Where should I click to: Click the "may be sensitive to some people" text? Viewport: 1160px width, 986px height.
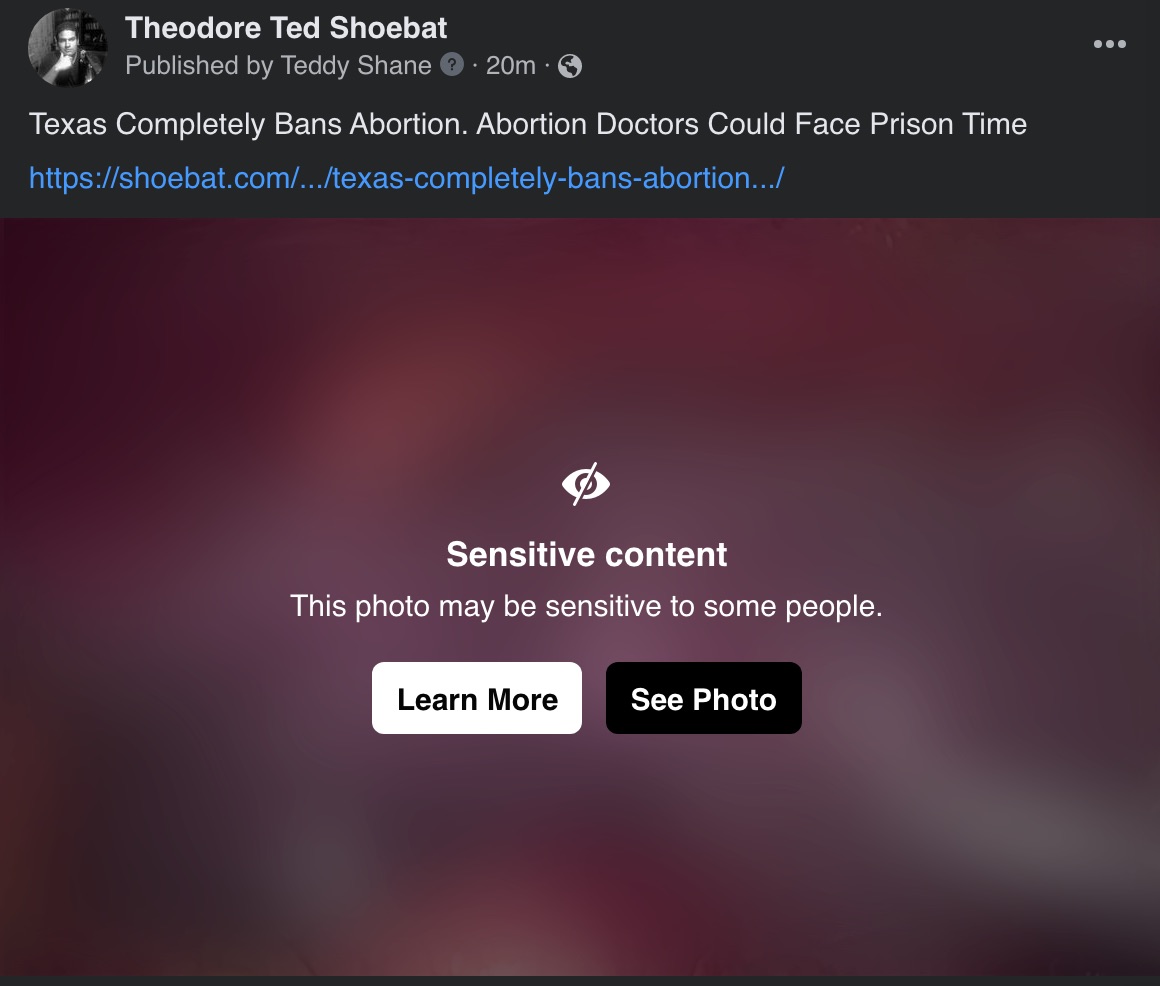(640, 606)
